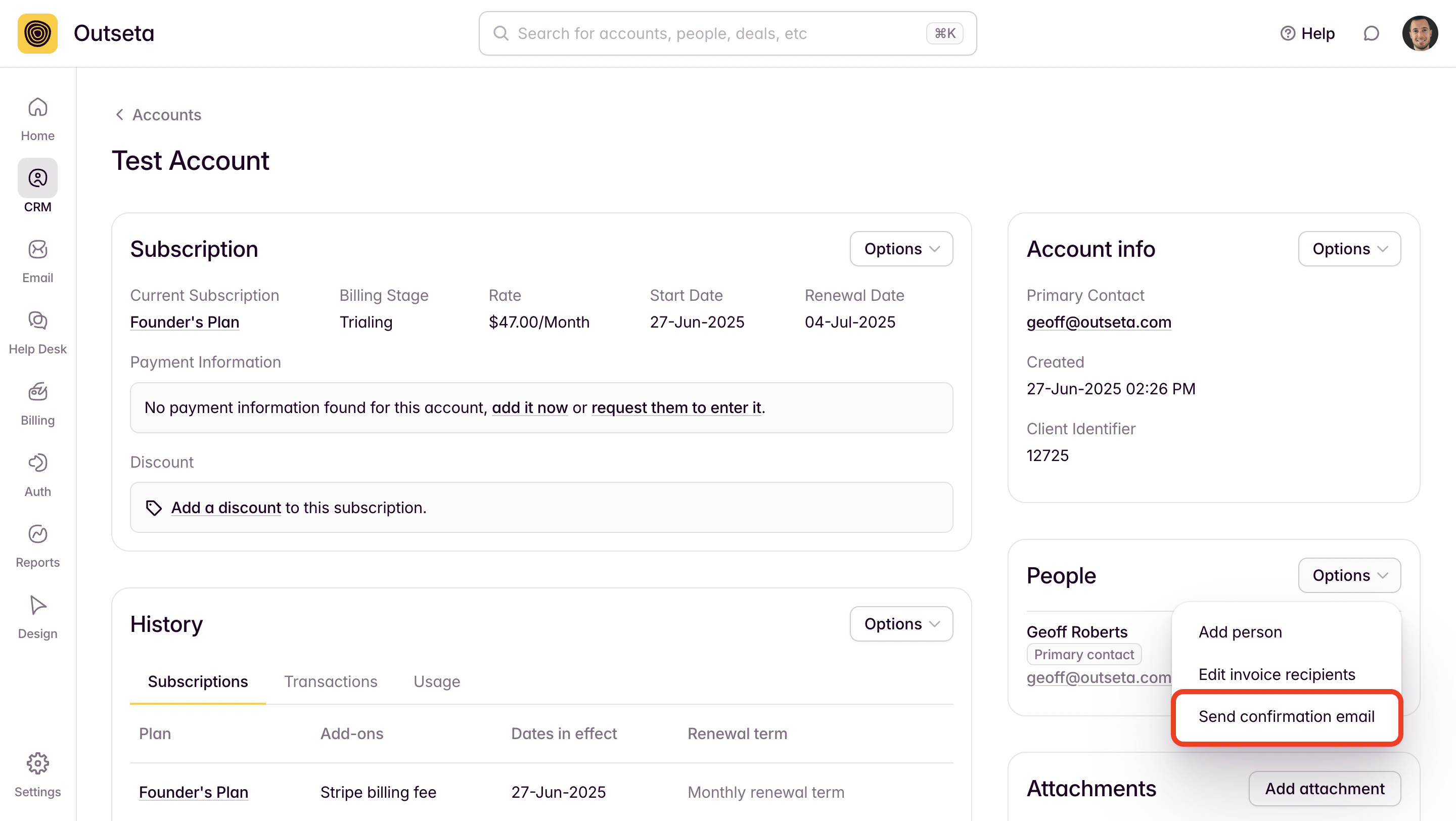Image resolution: width=1456 pixels, height=821 pixels.
Task: Click the Add a discount link
Action: coord(225,508)
